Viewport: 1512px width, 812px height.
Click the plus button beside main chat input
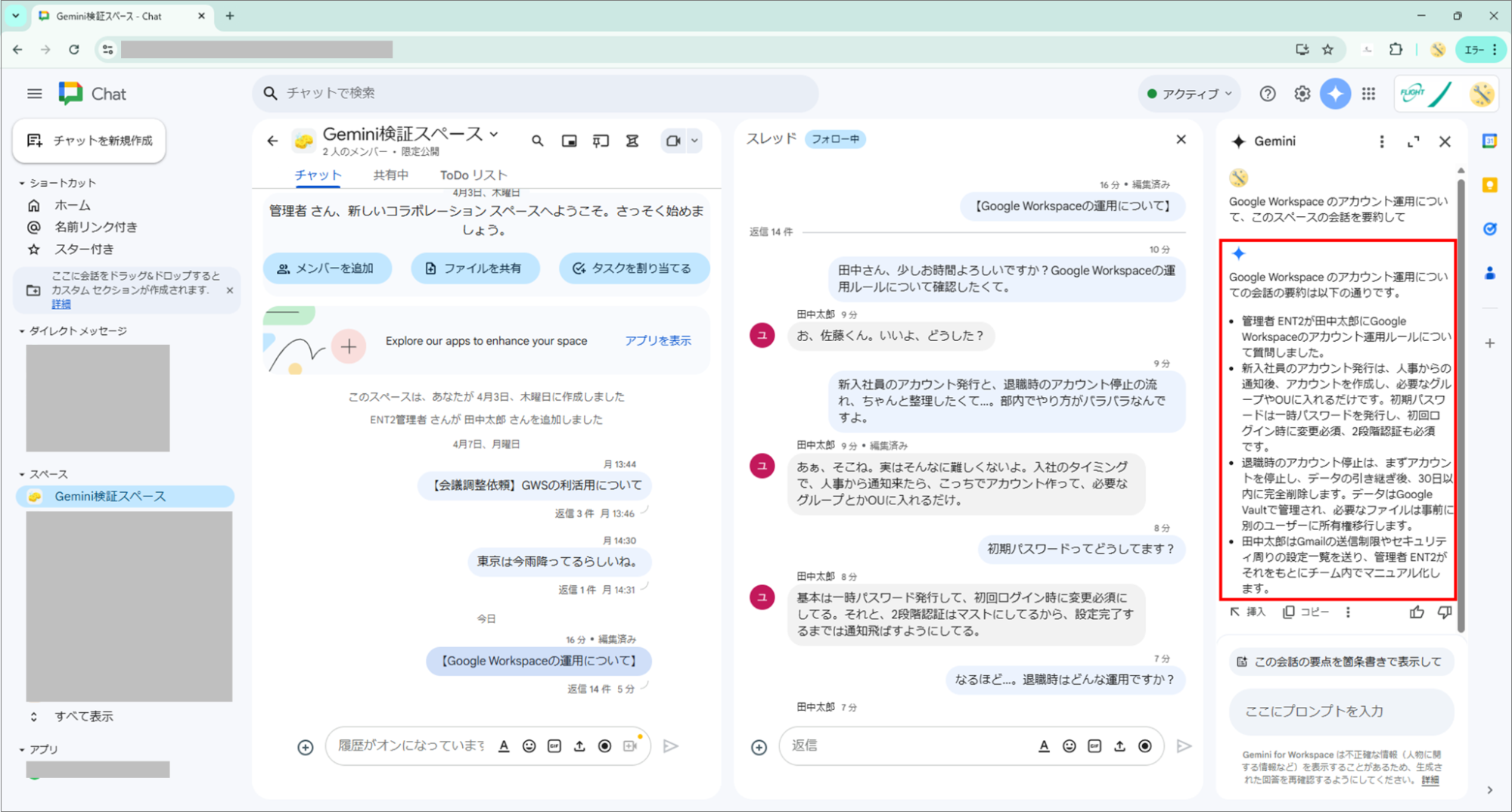click(305, 747)
